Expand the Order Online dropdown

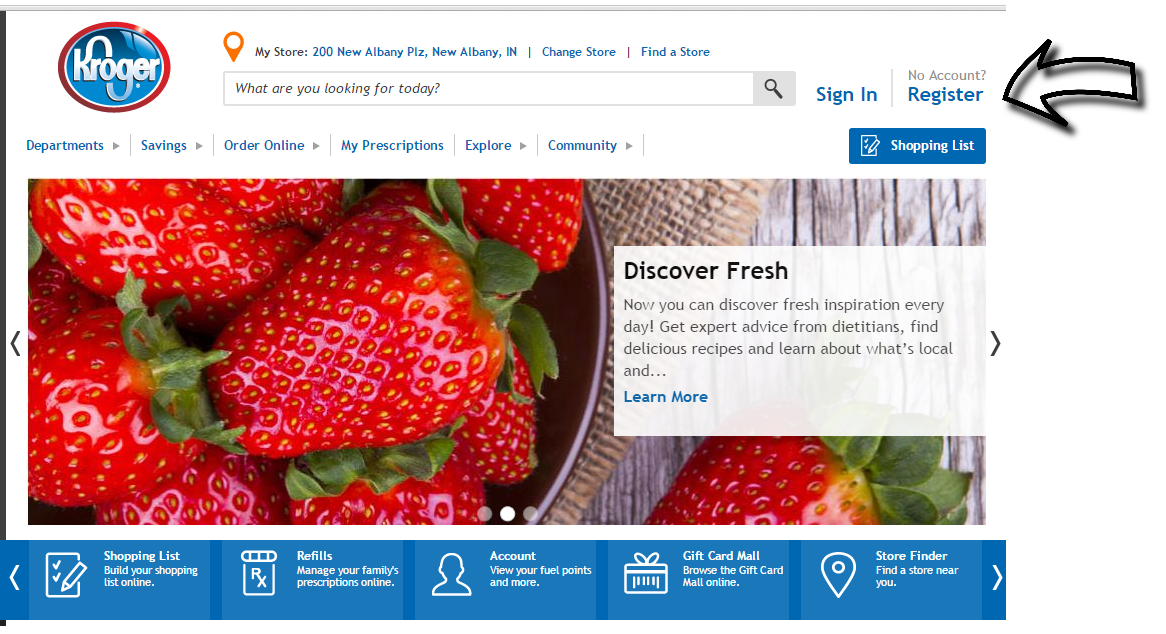[272, 146]
